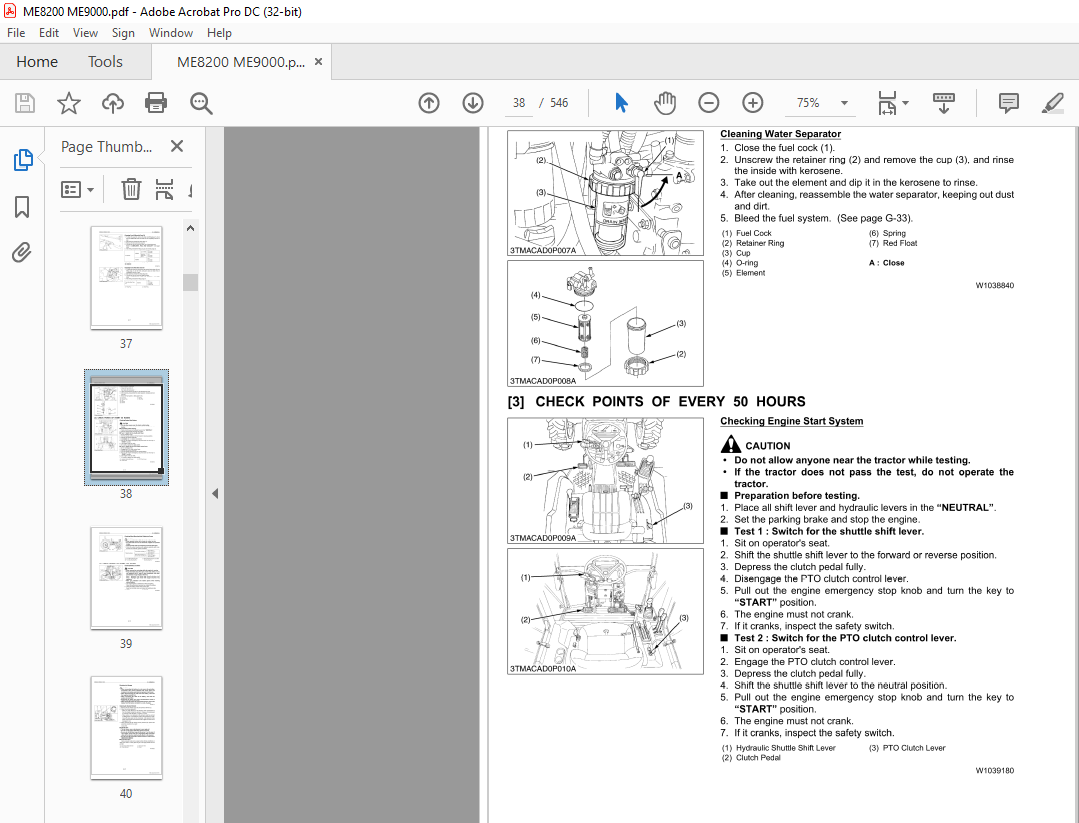Select page 37 thumbnail
1079x823 pixels.
point(127,277)
